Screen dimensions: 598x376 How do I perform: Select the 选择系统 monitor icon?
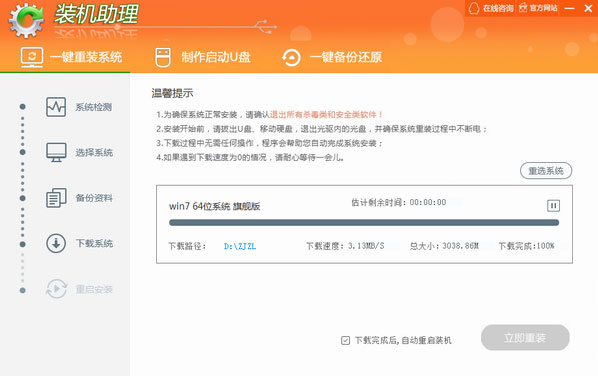pos(56,152)
